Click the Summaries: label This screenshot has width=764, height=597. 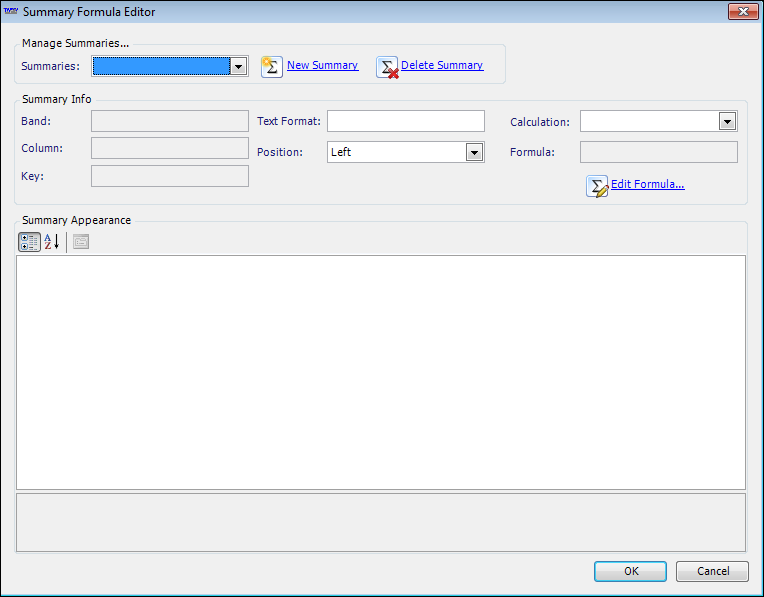(51, 66)
